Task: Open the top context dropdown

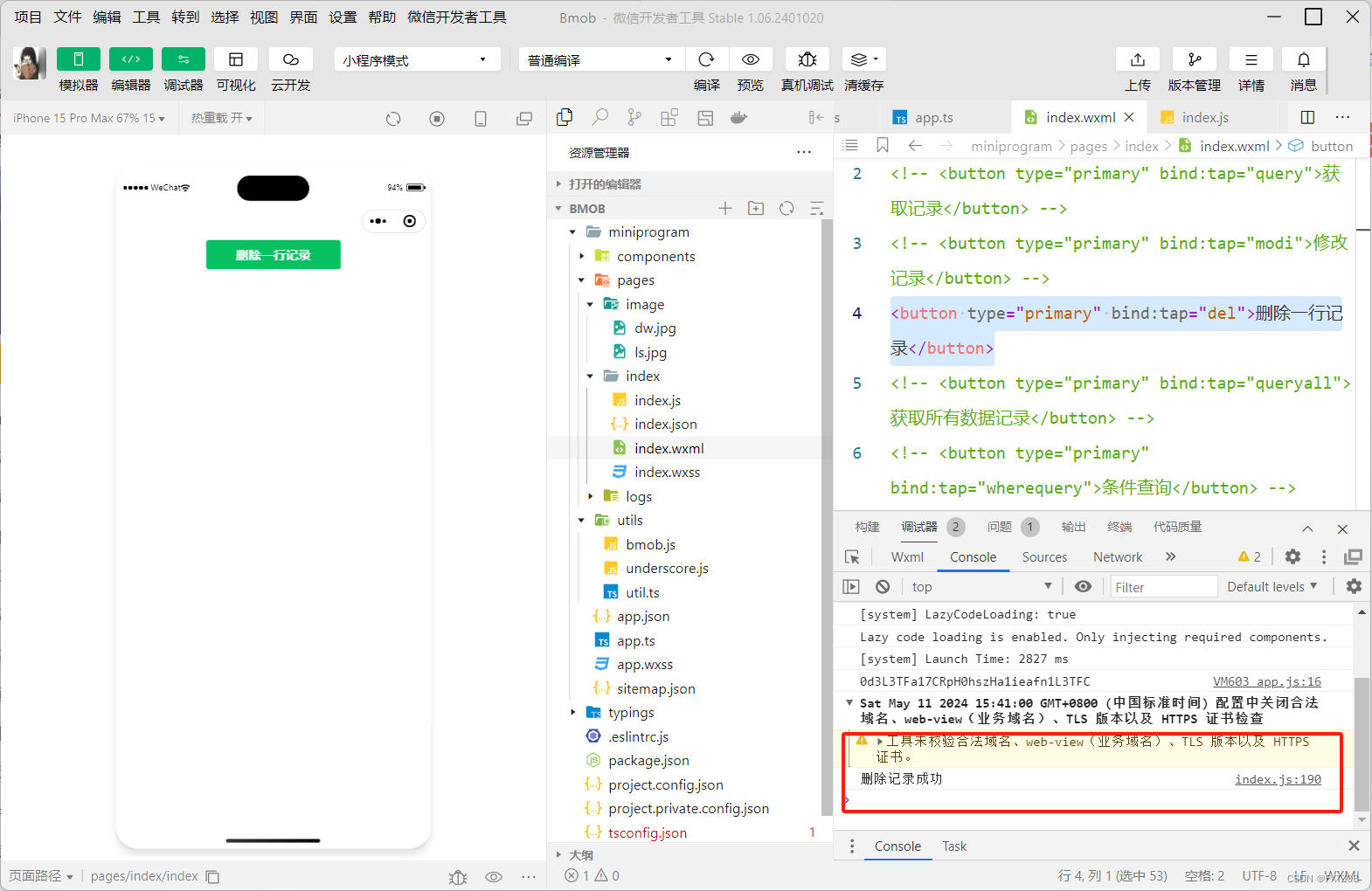Action: pyautogui.click(x=981, y=587)
